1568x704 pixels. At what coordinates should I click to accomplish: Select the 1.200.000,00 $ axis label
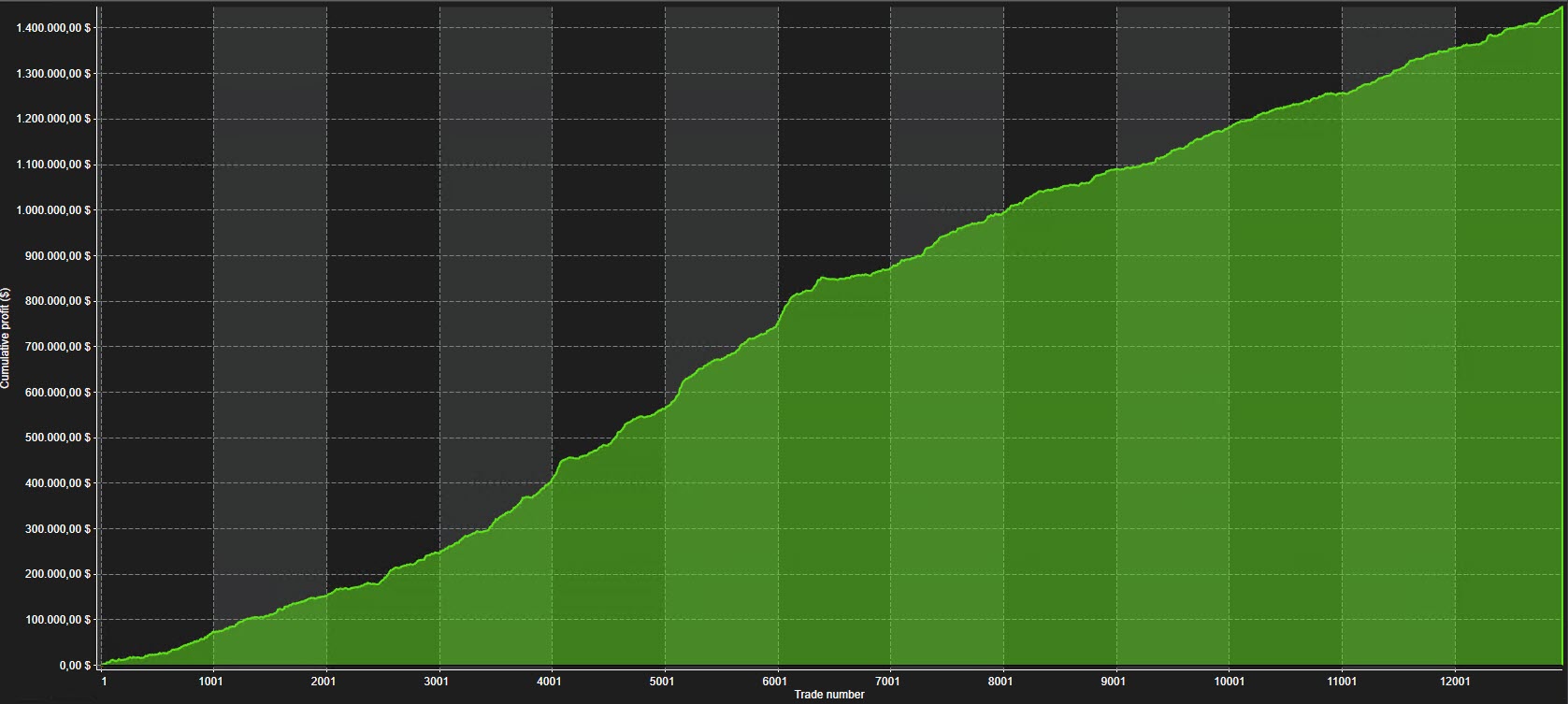54,119
